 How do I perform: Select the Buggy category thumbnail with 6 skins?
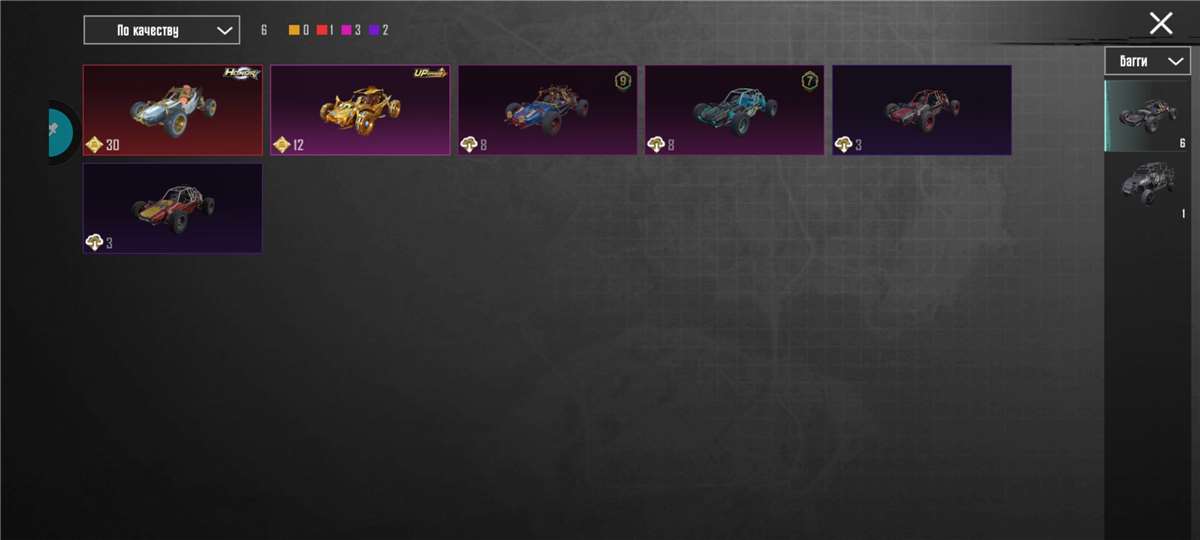pos(1147,116)
